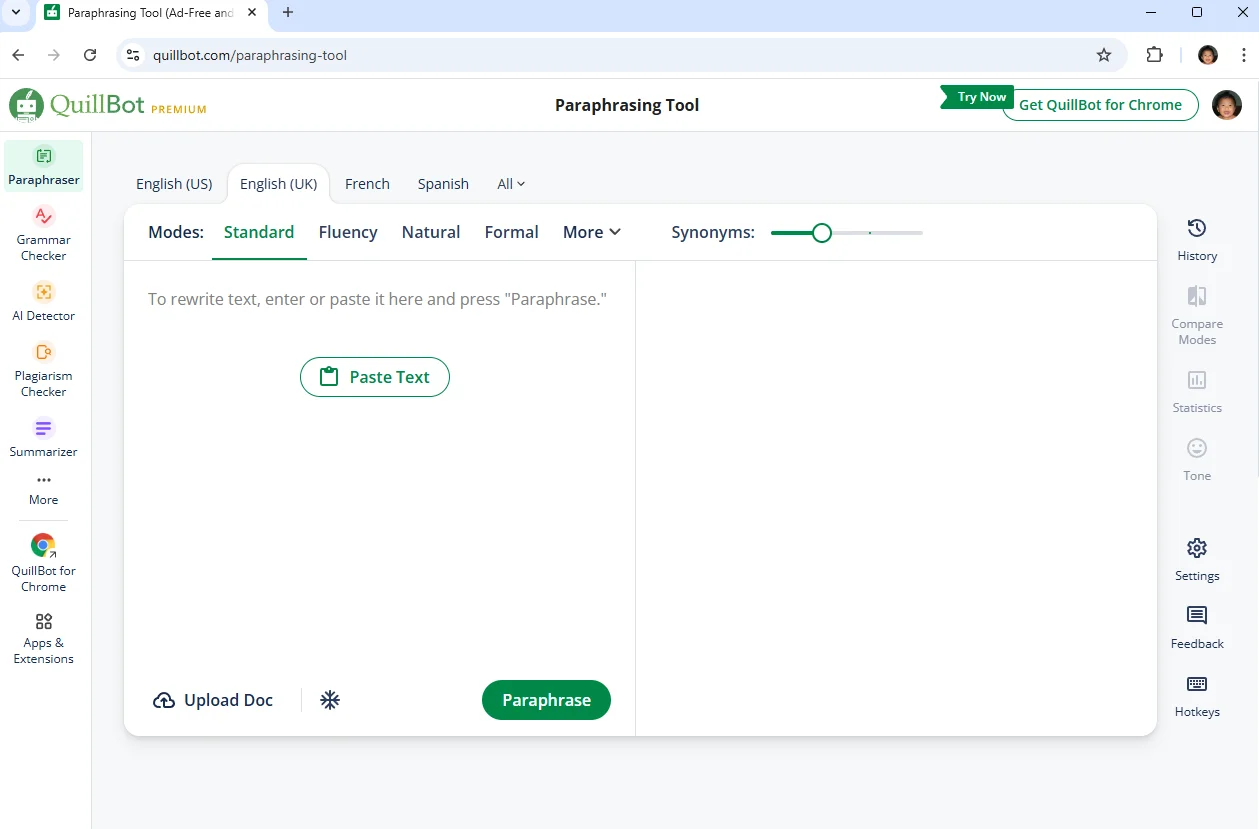Click the Modes label
The image size is (1259, 829).
tap(176, 232)
